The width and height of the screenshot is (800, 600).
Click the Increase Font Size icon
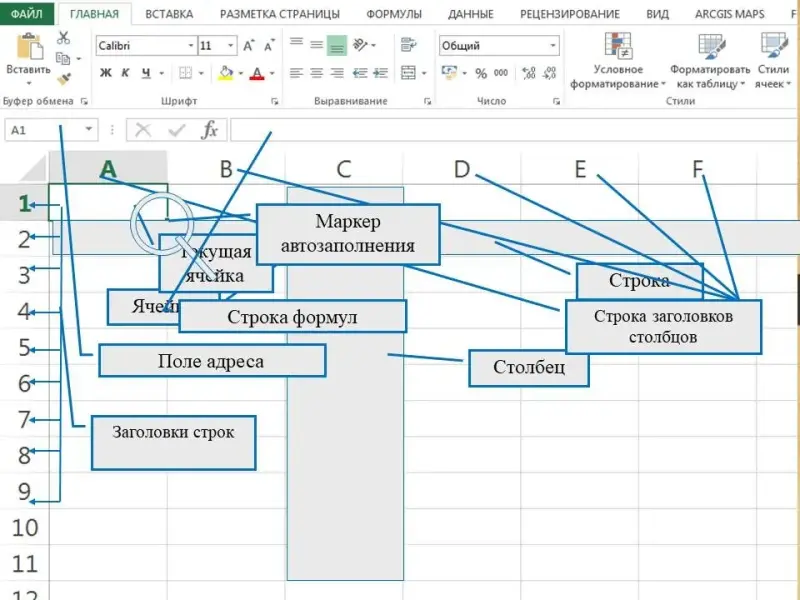click(248, 46)
